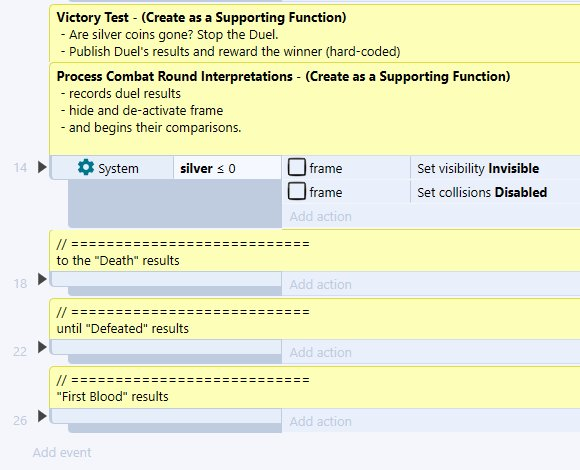The height and width of the screenshot is (470, 580).
Task: Expand collapsed event 22 arrow
Action: pyautogui.click(x=42, y=347)
